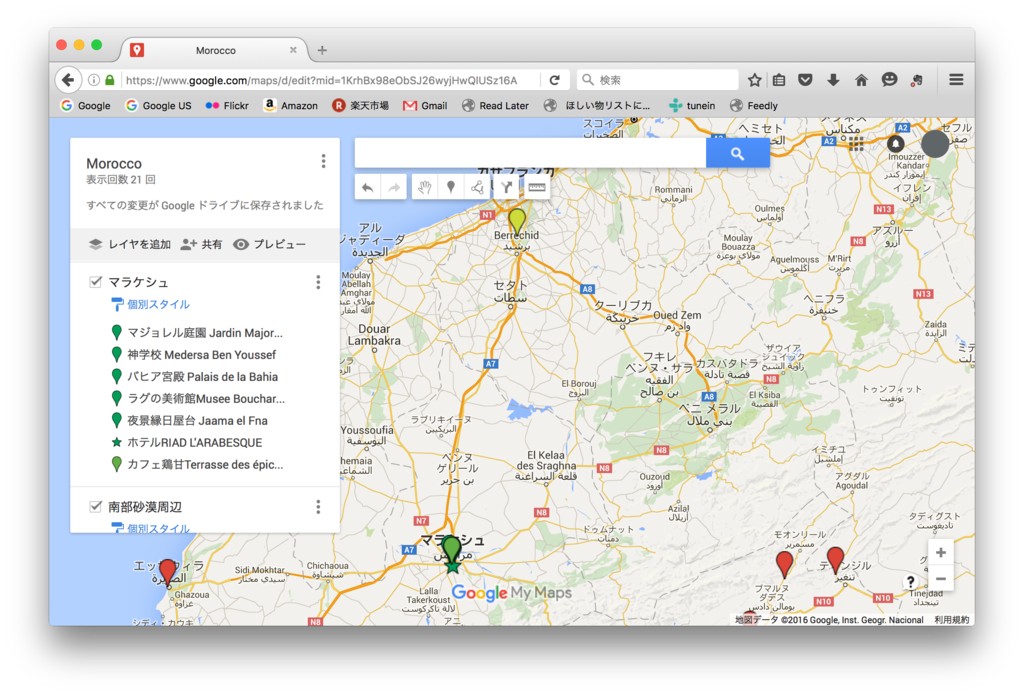Screen dimensions: 1024x696
Task: Select マジョレル庭園 Jardin Major... item
Action: [x=198, y=333]
